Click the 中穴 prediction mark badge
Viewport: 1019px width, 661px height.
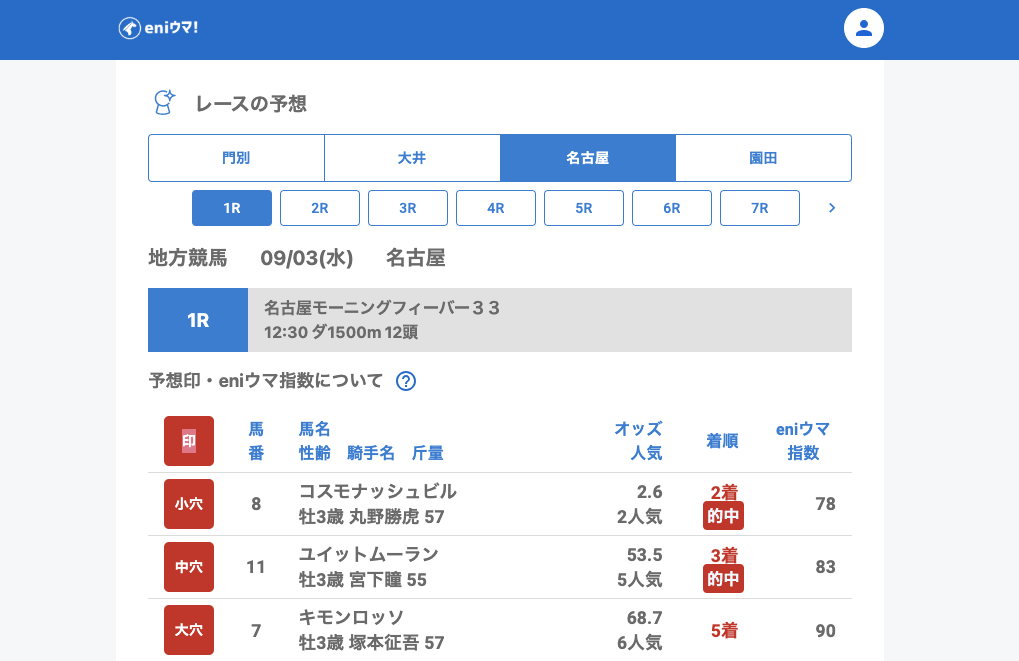189,567
